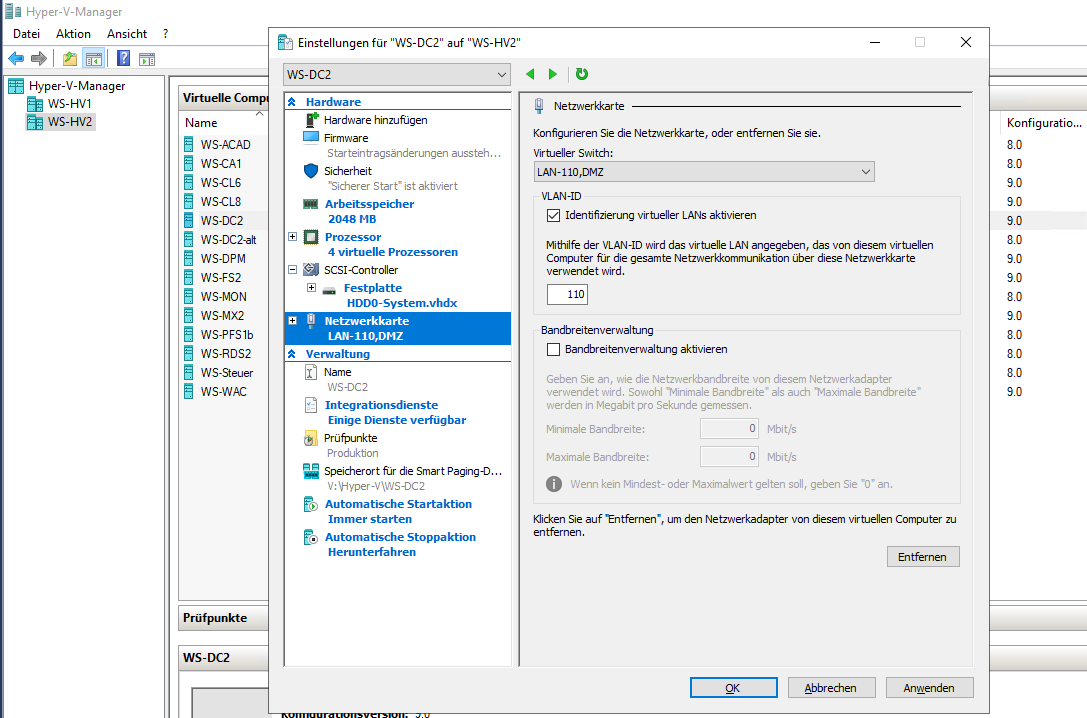Select WS-RDS2 in the VM list
Image resolution: width=1087 pixels, height=718 pixels.
click(226, 353)
